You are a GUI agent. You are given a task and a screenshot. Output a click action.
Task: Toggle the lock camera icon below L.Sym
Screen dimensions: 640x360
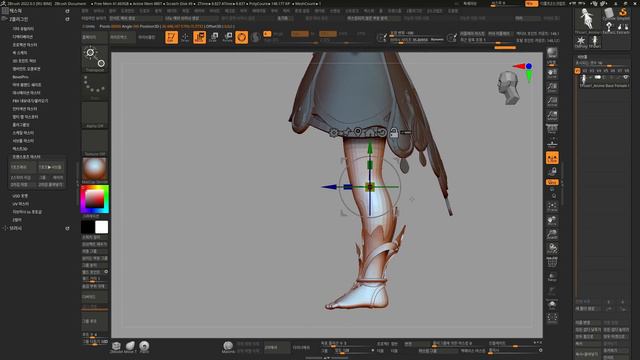552,172
